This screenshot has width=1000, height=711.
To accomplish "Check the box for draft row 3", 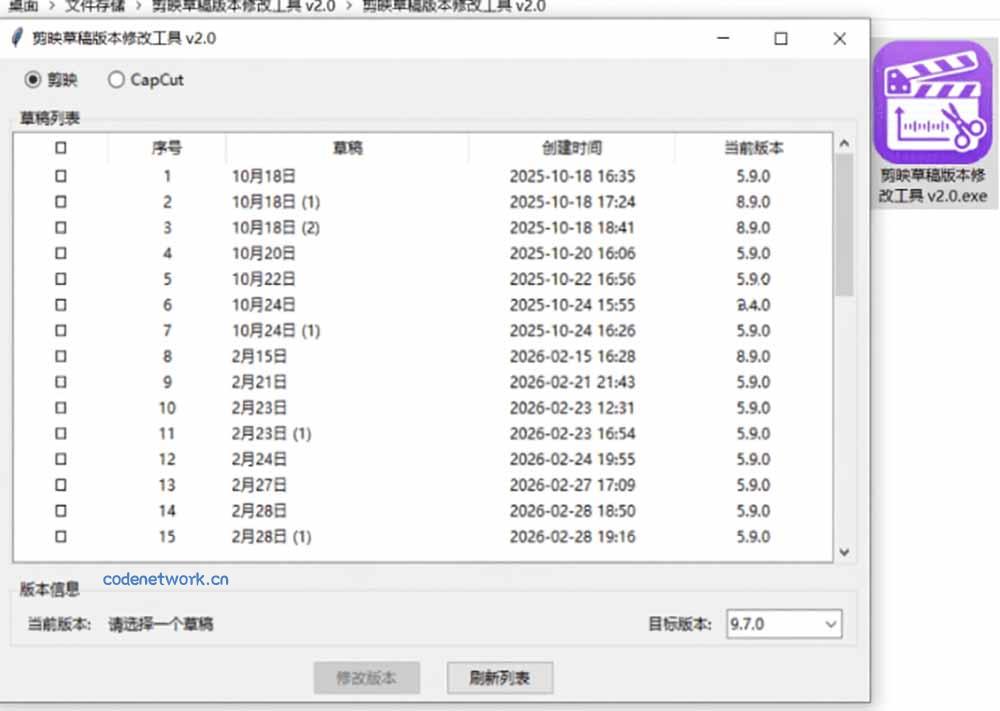I will click(x=61, y=228).
